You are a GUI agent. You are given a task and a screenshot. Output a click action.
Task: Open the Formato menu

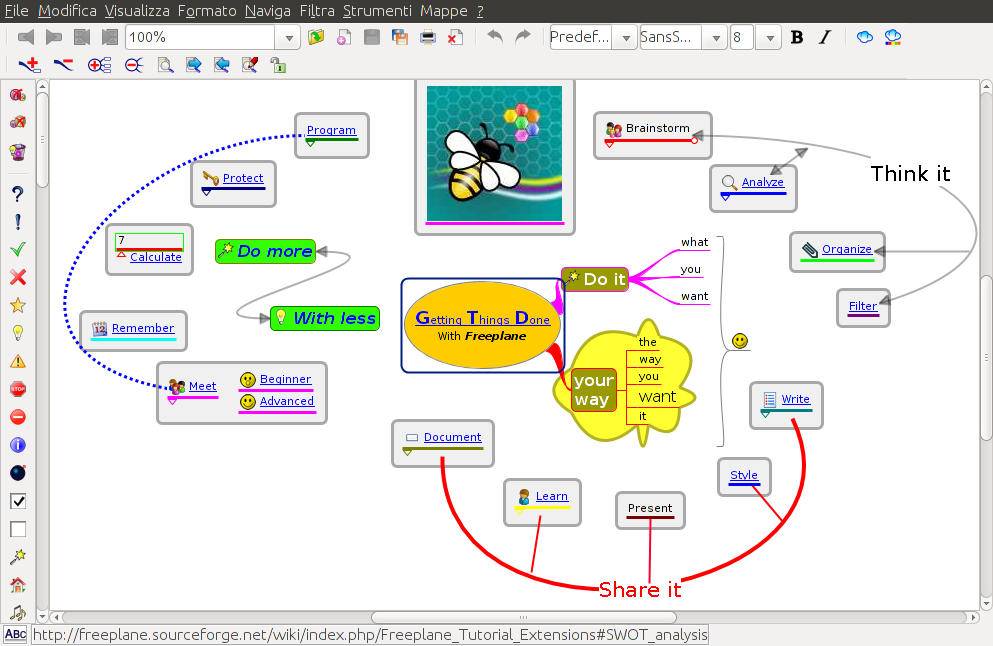pos(207,11)
